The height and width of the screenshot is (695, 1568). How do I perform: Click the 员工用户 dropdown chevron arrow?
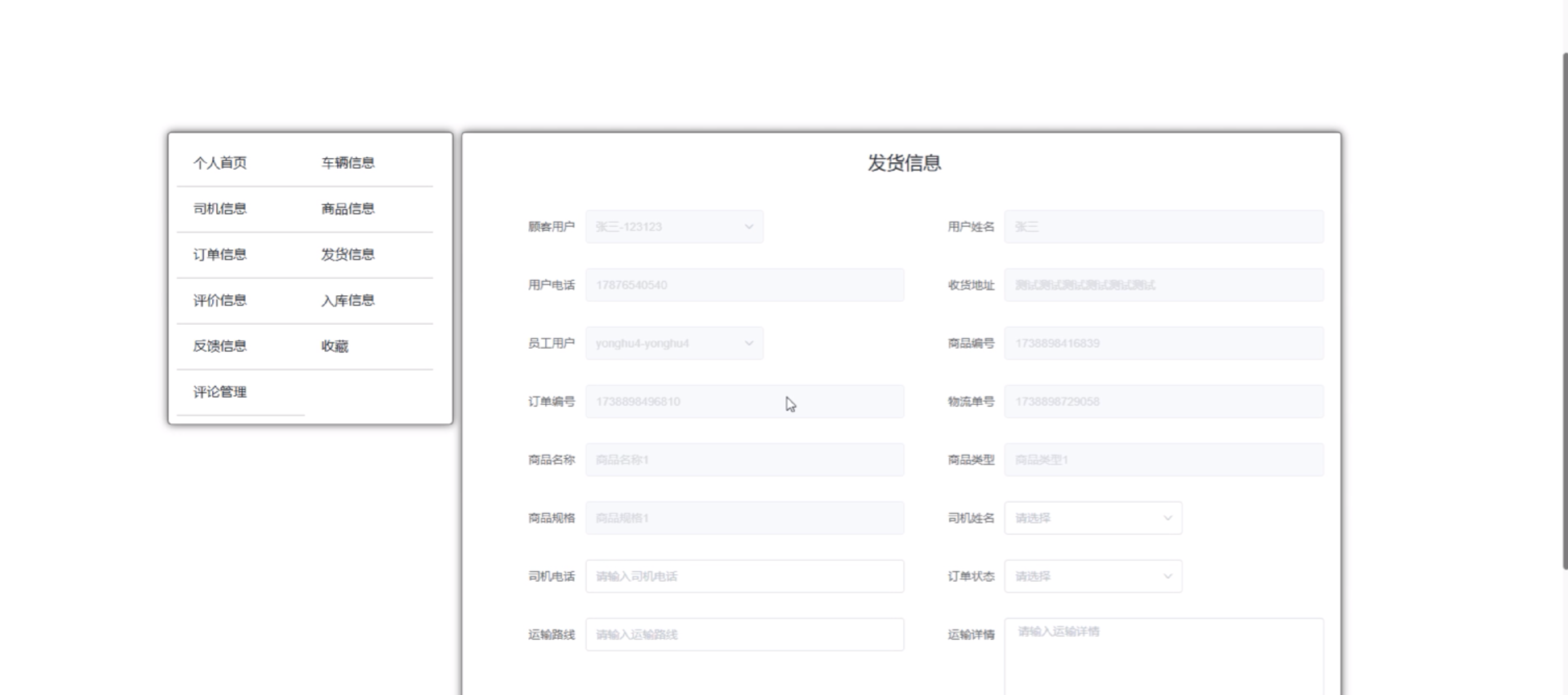(749, 343)
